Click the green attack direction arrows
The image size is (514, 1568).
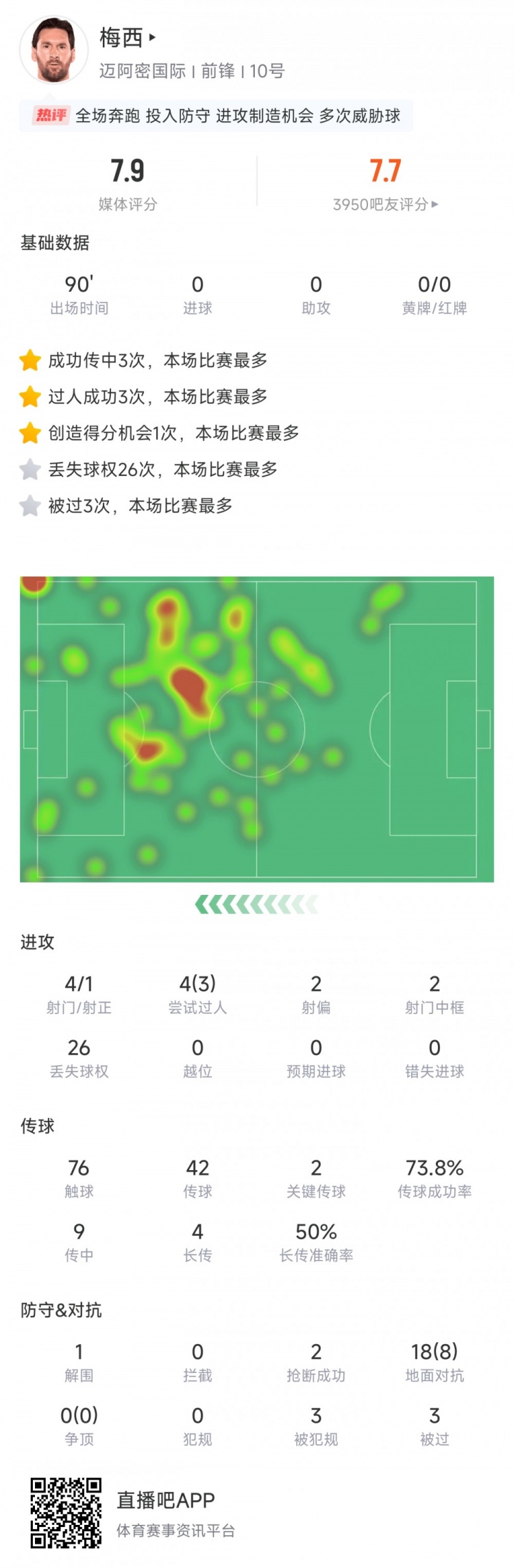click(256, 905)
